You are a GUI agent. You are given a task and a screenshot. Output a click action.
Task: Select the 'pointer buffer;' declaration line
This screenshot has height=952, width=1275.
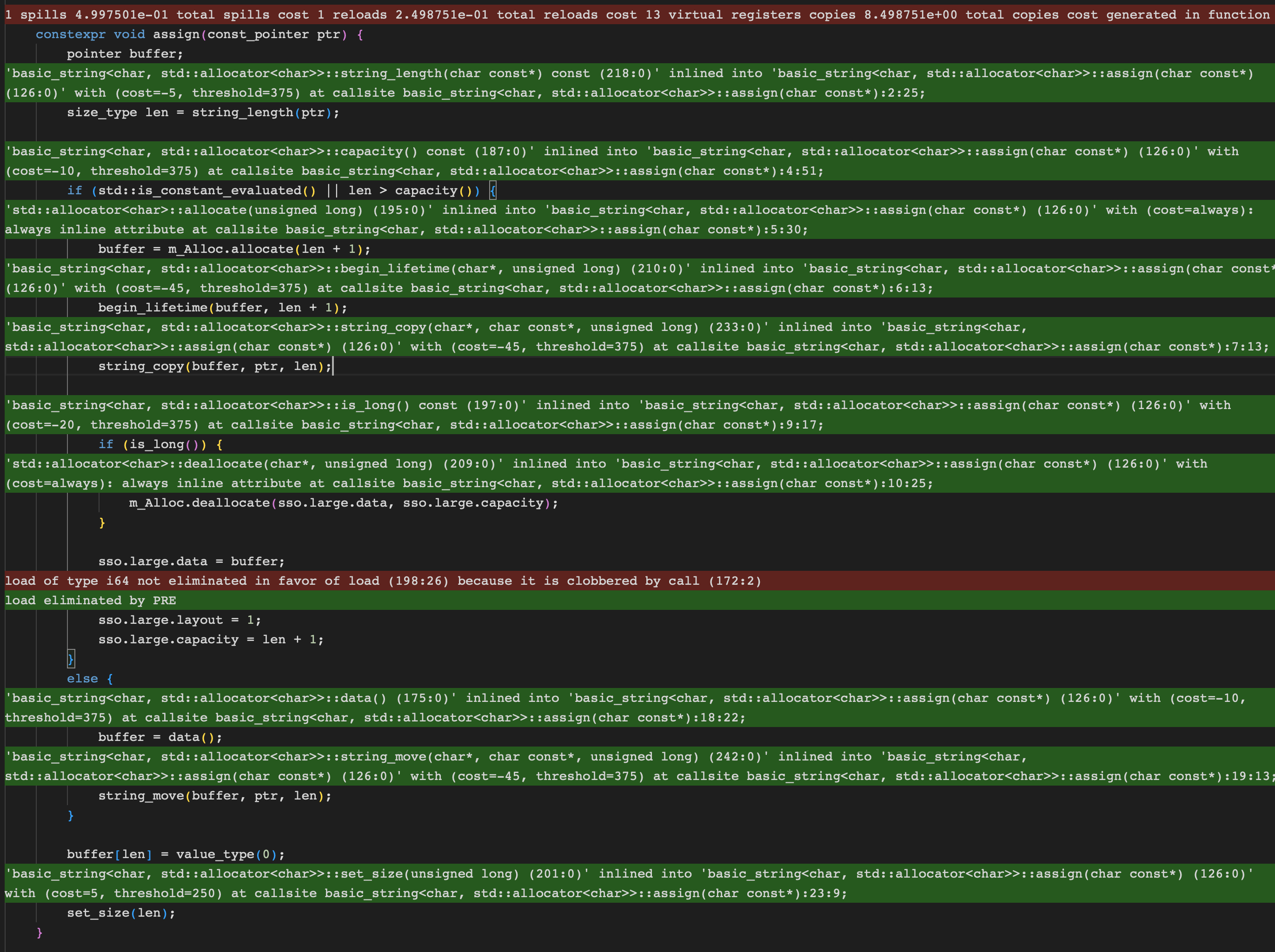click(x=125, y=53)
